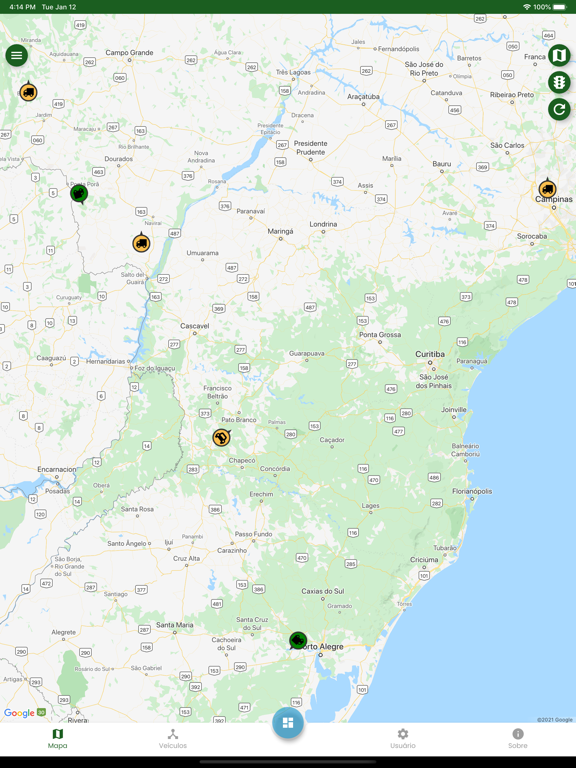Screen dimensions: 576x768
Task: Switch to the Sobre tab
Action: [518, 739]
